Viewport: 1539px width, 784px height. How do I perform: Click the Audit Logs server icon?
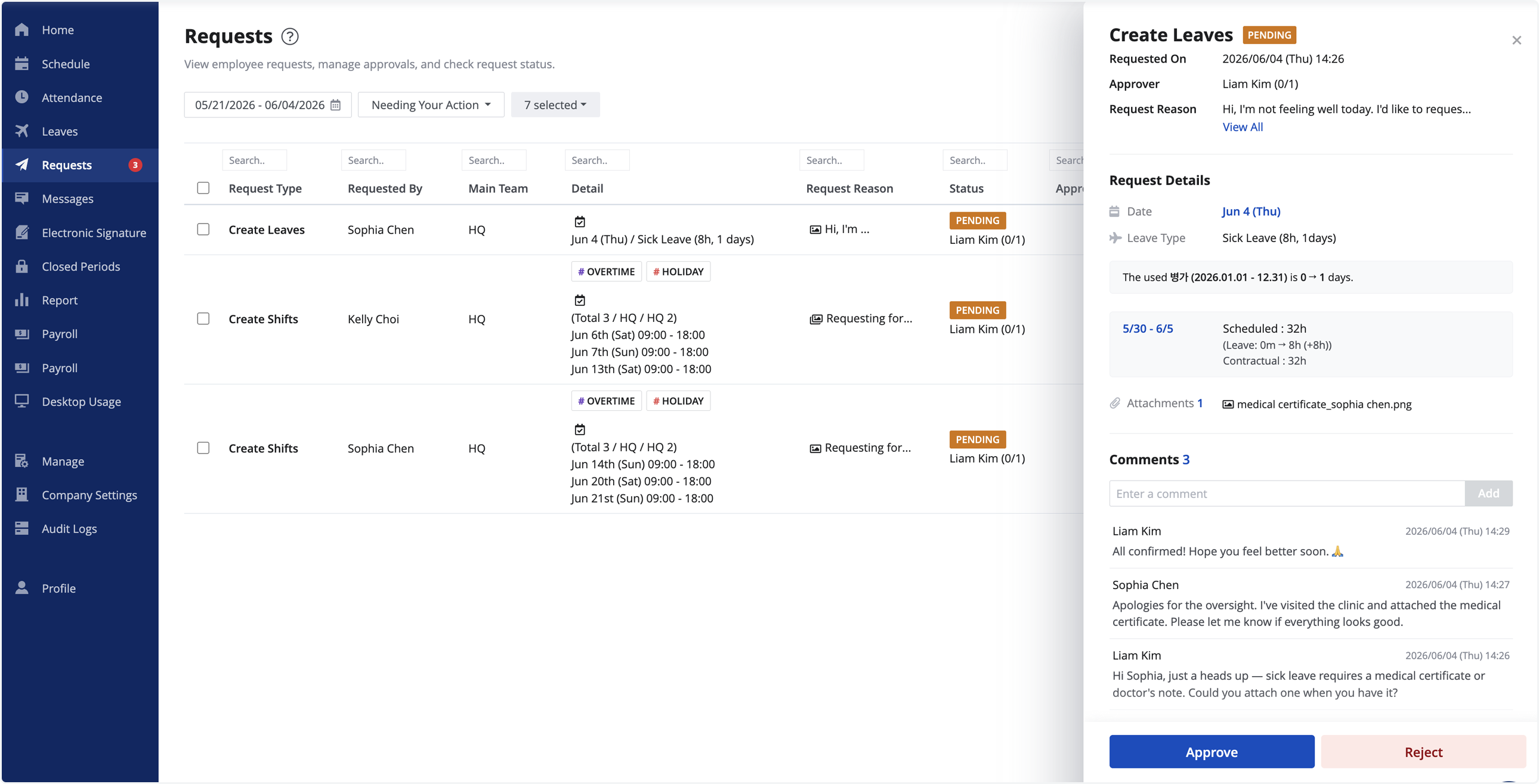pos(22,529)
